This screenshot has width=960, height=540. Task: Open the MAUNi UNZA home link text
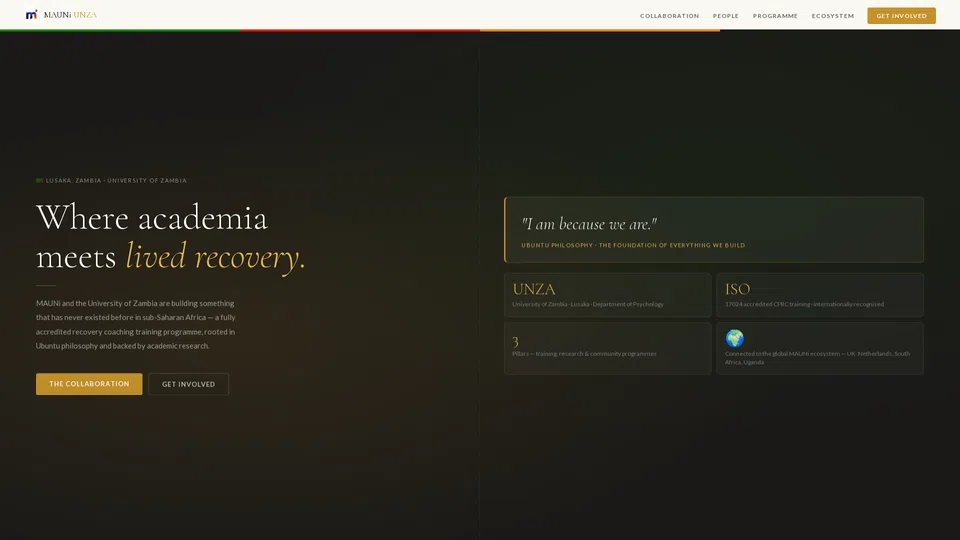pos(70,15)
